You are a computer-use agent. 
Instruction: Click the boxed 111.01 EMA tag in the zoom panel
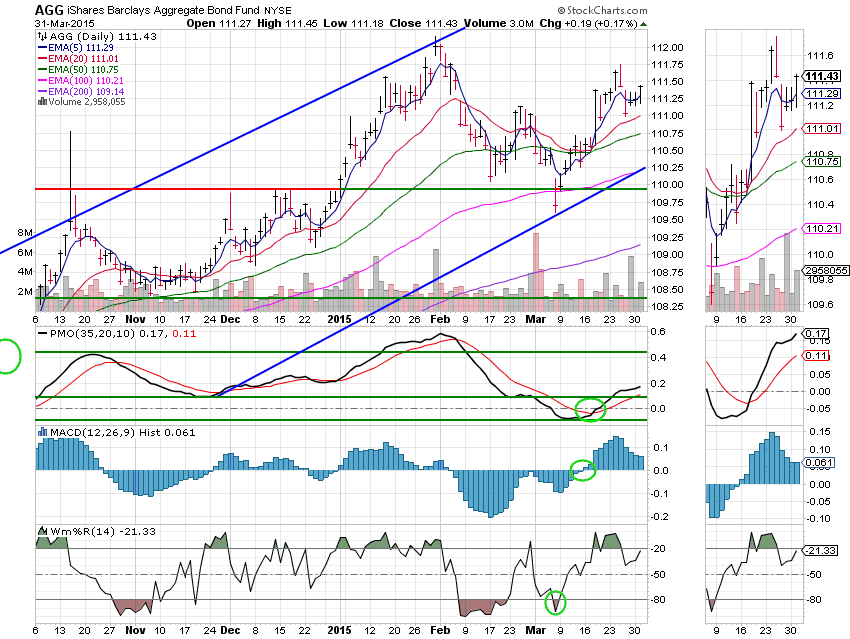pos(822,128)
